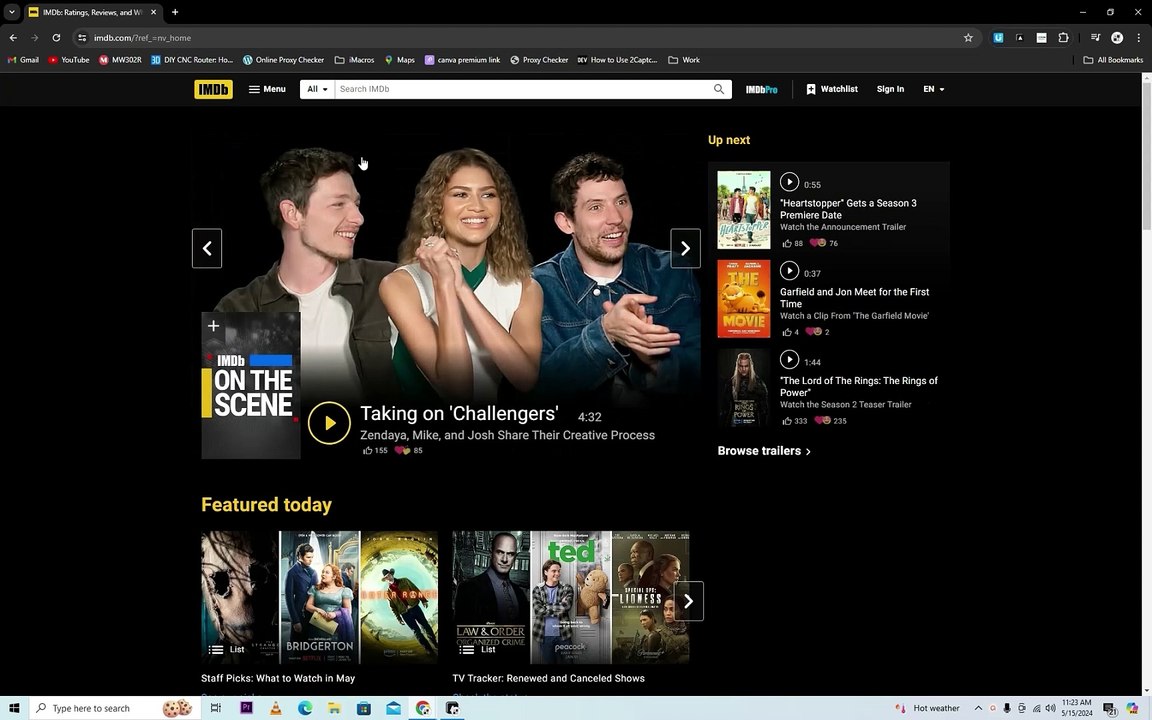Image resolution: width=1152 pixels, height=720 pixels.
Task: Open the IMDb Menu
Action: pyautogui.click(x=267, y=89)
